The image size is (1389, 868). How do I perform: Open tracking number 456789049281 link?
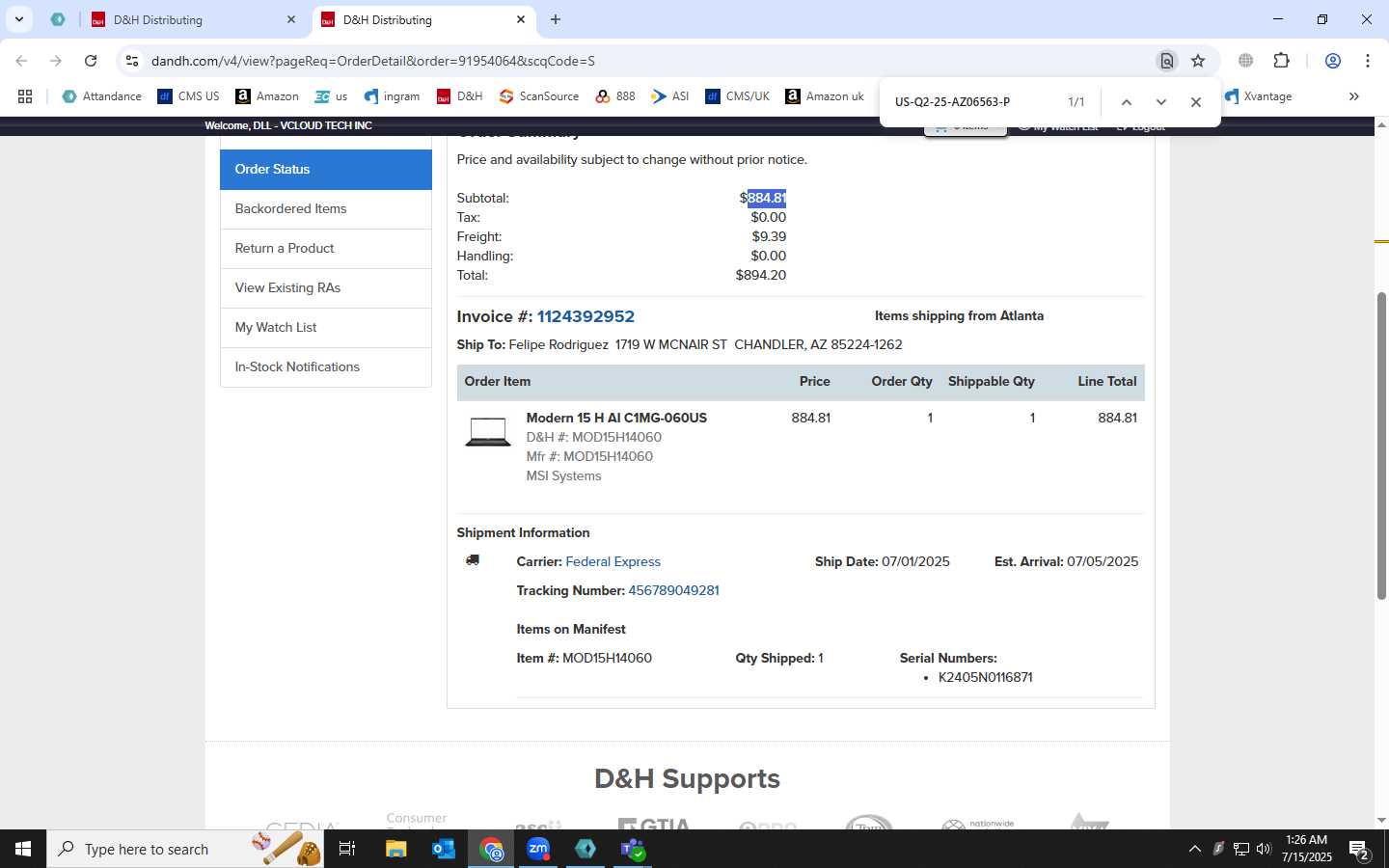[x=673, y=590]
